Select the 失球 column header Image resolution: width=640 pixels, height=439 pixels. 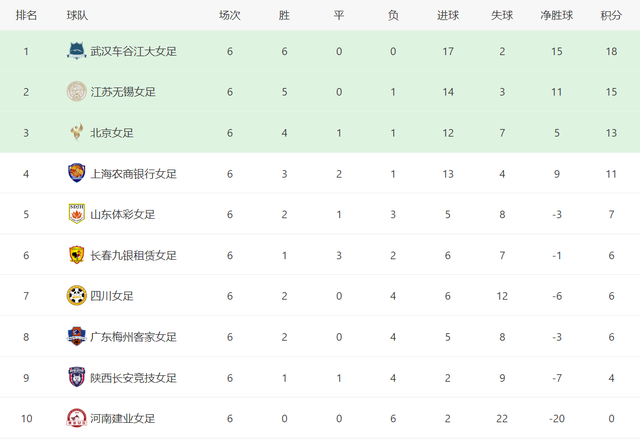502,16
